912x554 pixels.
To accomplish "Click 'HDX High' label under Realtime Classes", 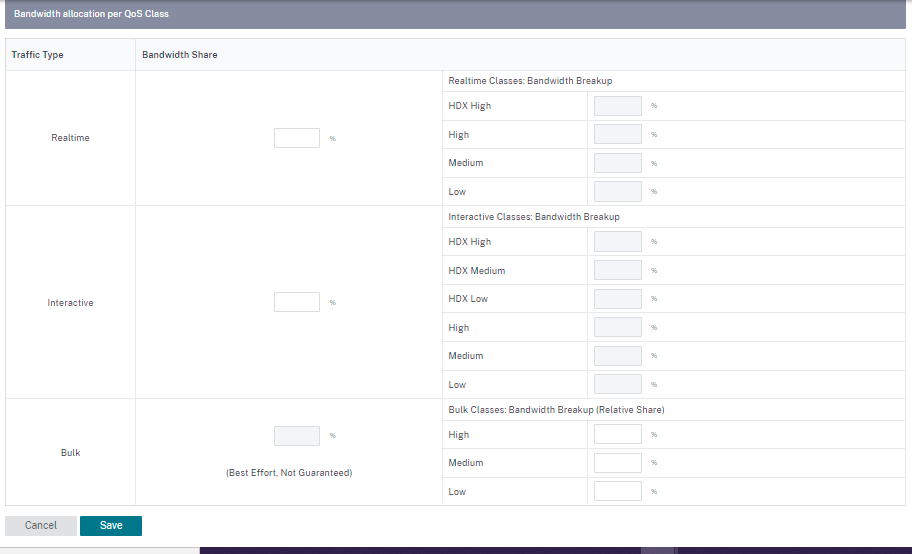I will pyautogui.click(x=469, y=106).
